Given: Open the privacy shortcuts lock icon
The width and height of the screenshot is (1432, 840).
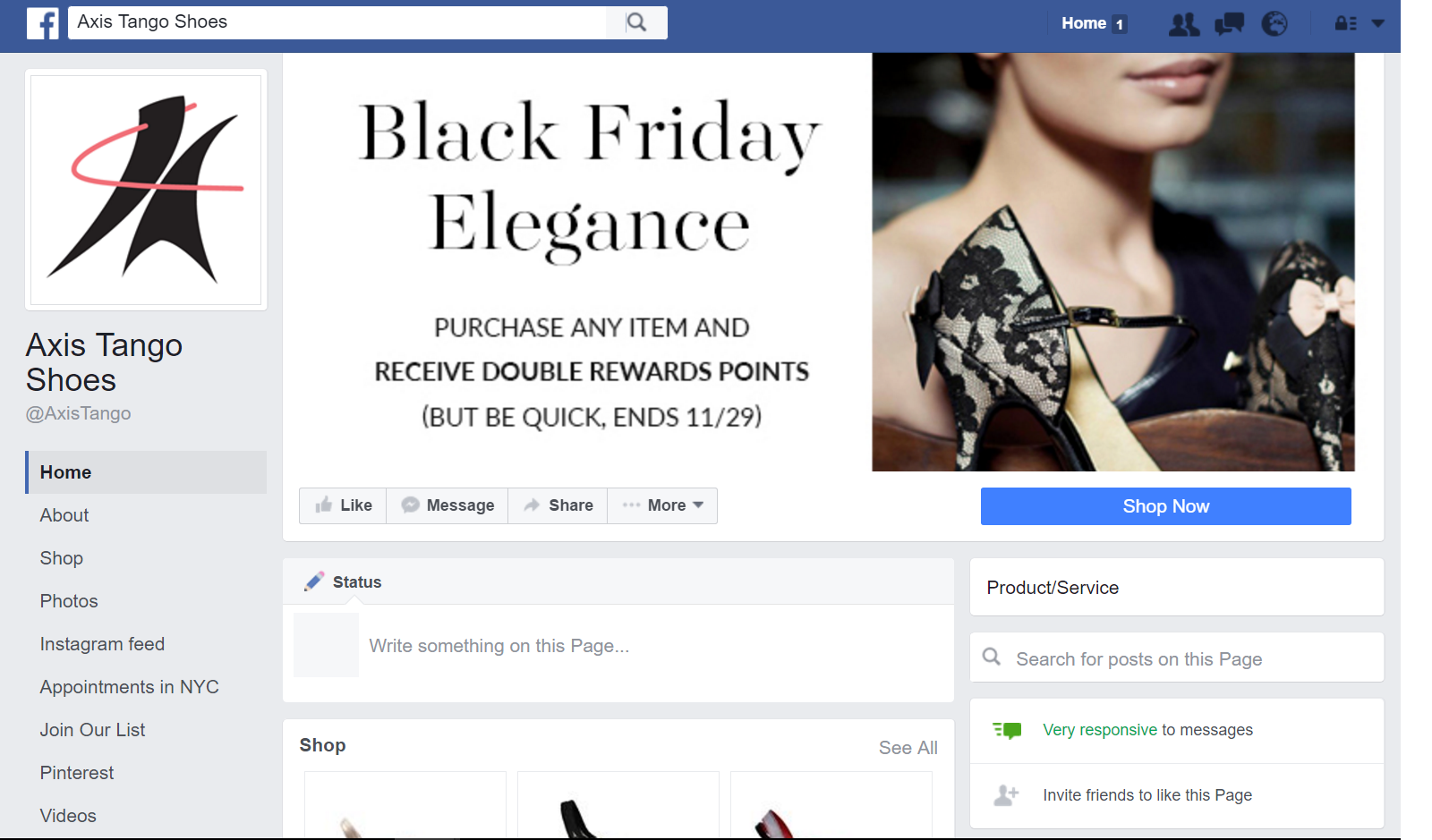Looking at the screenshot, I should point(1345,24).
